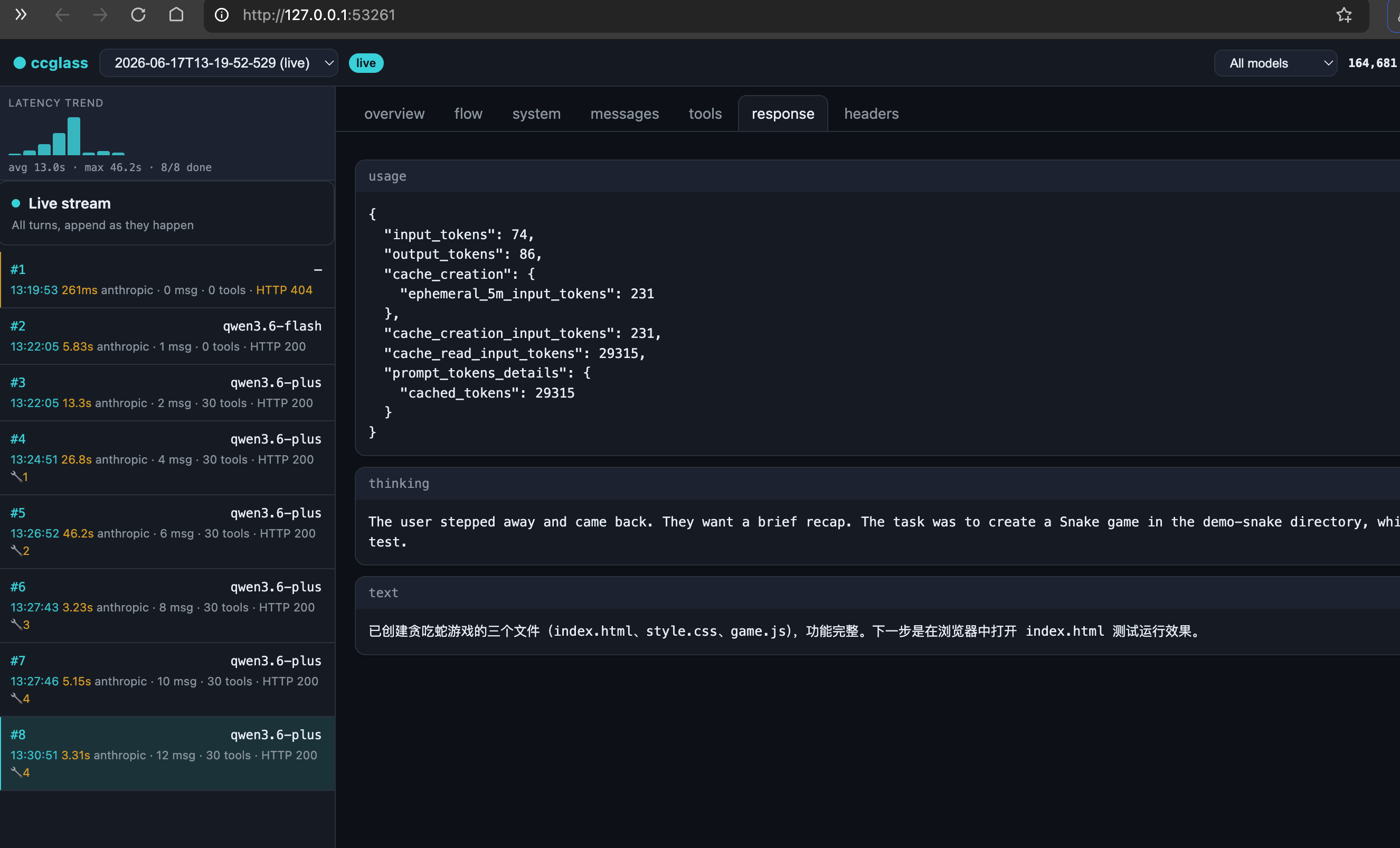Click the 164,681 token count
The image size is (1400, 848).
(1371, 62)
